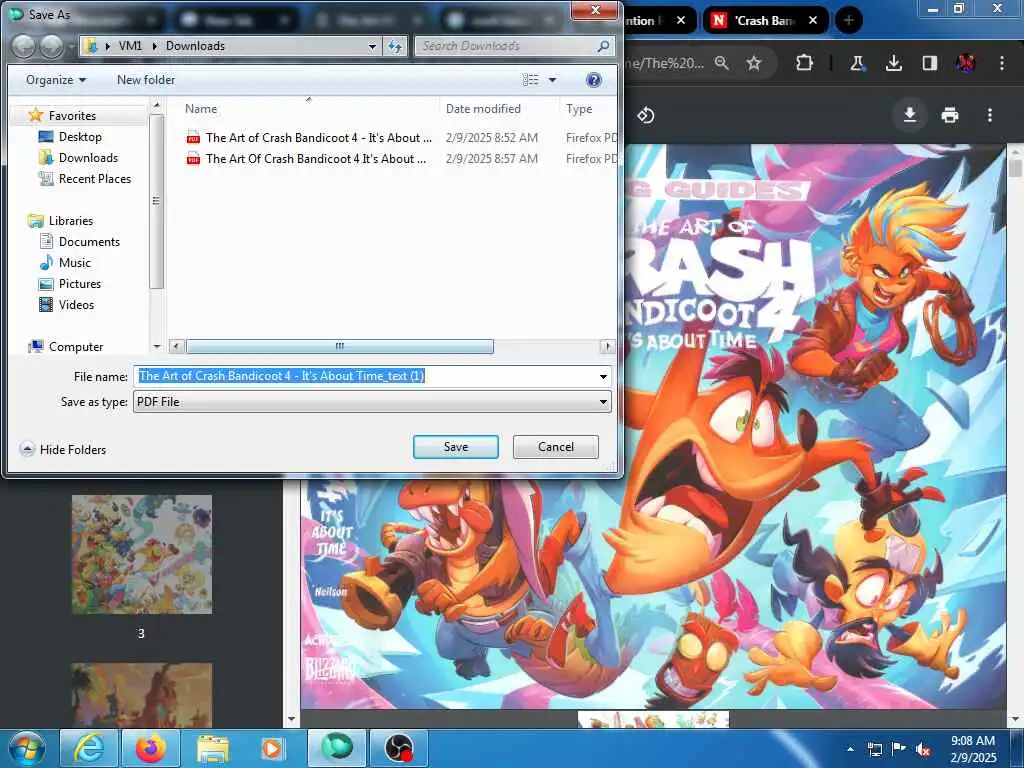The image size is (1024, 768).
Task: Open the view options dropdown arrow
Action: pyautogui.click(x=552, y=80)
